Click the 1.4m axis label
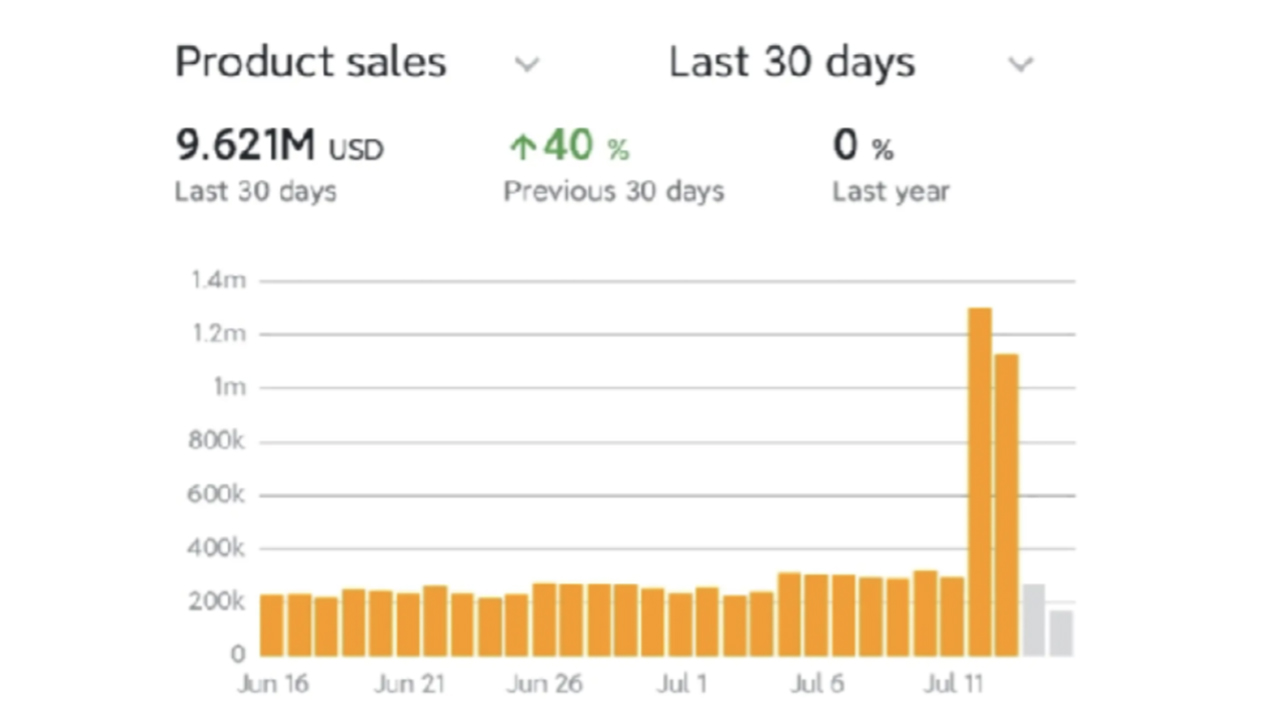The image size is (1280, 720). (x=217, y=280)
